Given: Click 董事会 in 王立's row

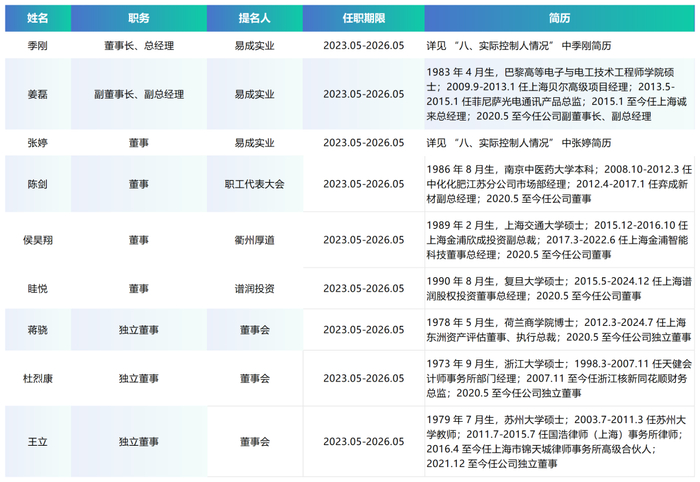Looking at the screenshot, I should coord(254,442).
